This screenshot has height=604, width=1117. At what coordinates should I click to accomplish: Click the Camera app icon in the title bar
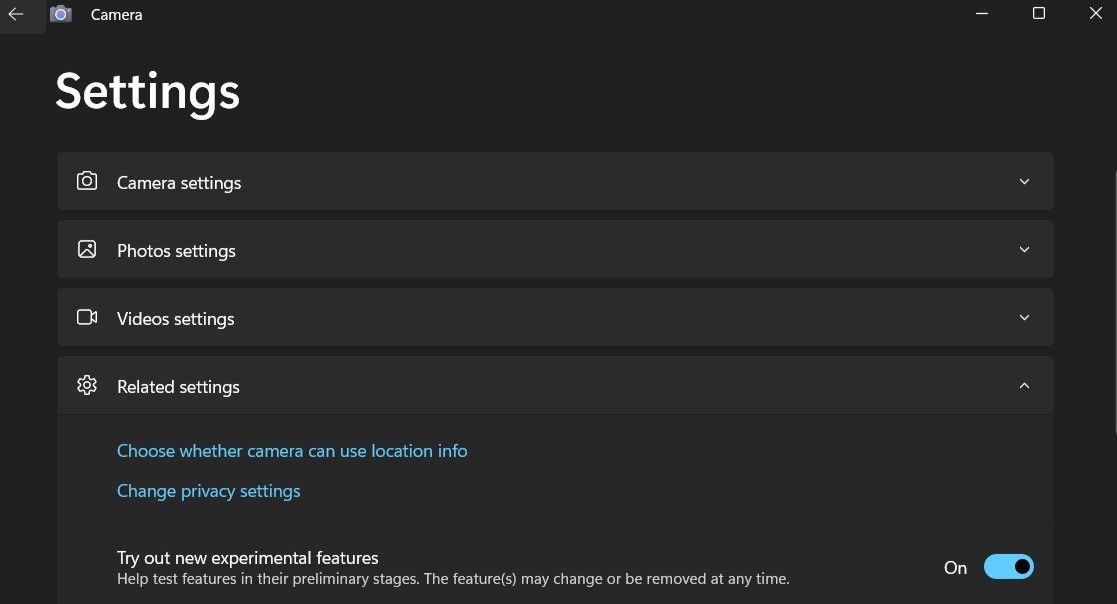[x=61, y=14]
